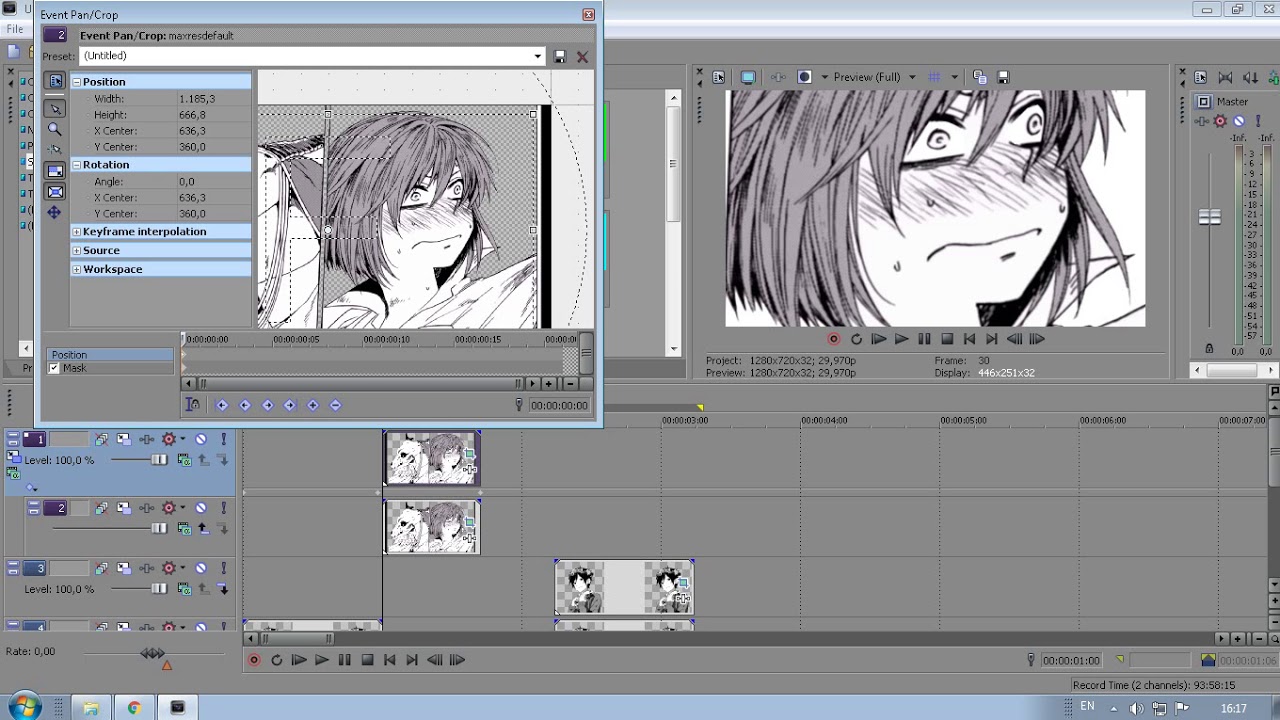Click the Pan/Crop timecode field
This screenshot has width=1280, height=720.
(x=559, y=405)
